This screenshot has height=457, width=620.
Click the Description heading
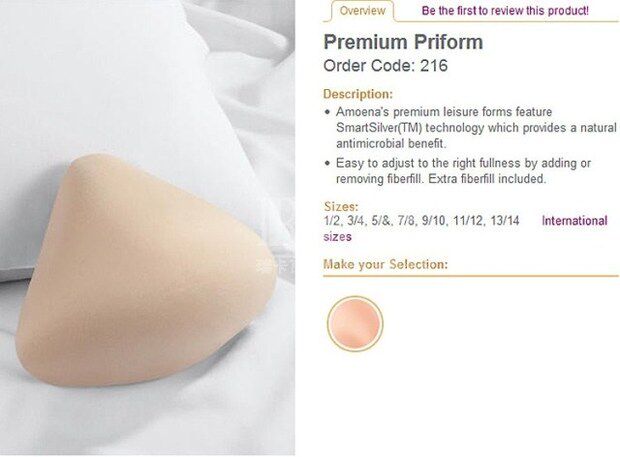pyautogui.click(x=358, y=94)
